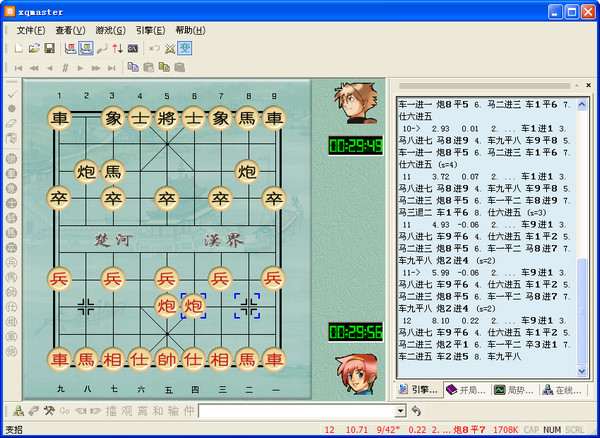Jump to the last move
The image size is (600, 438).
click(x=111, y=68)
